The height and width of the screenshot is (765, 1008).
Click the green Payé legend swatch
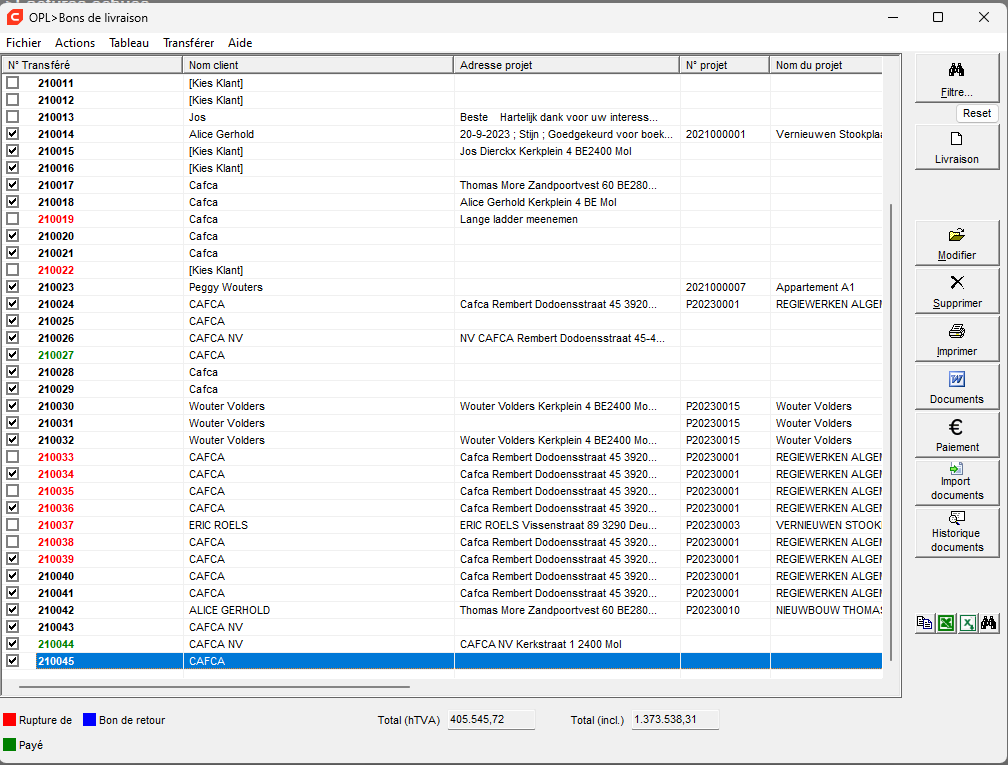pos(10,744)
